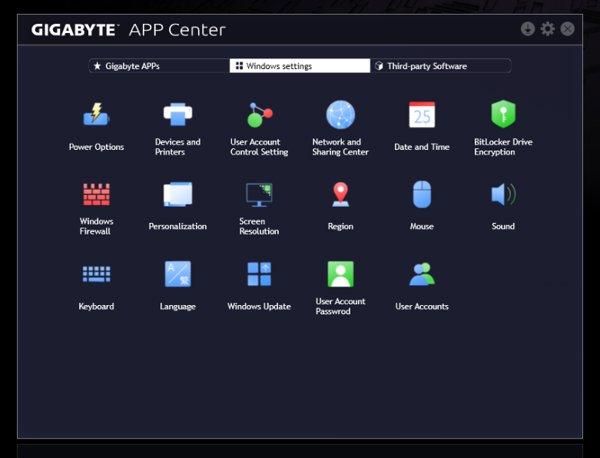
Task: Open Date and Time calendar icon
Action: (422, 114)
